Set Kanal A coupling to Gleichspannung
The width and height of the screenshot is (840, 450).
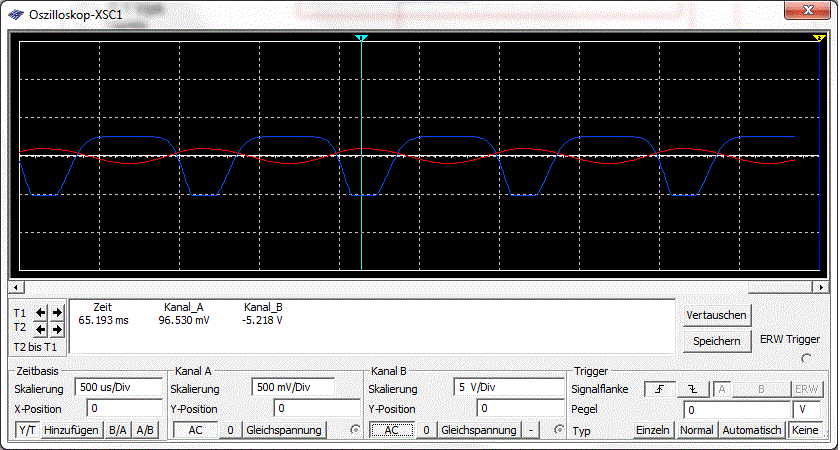(284, 430)
